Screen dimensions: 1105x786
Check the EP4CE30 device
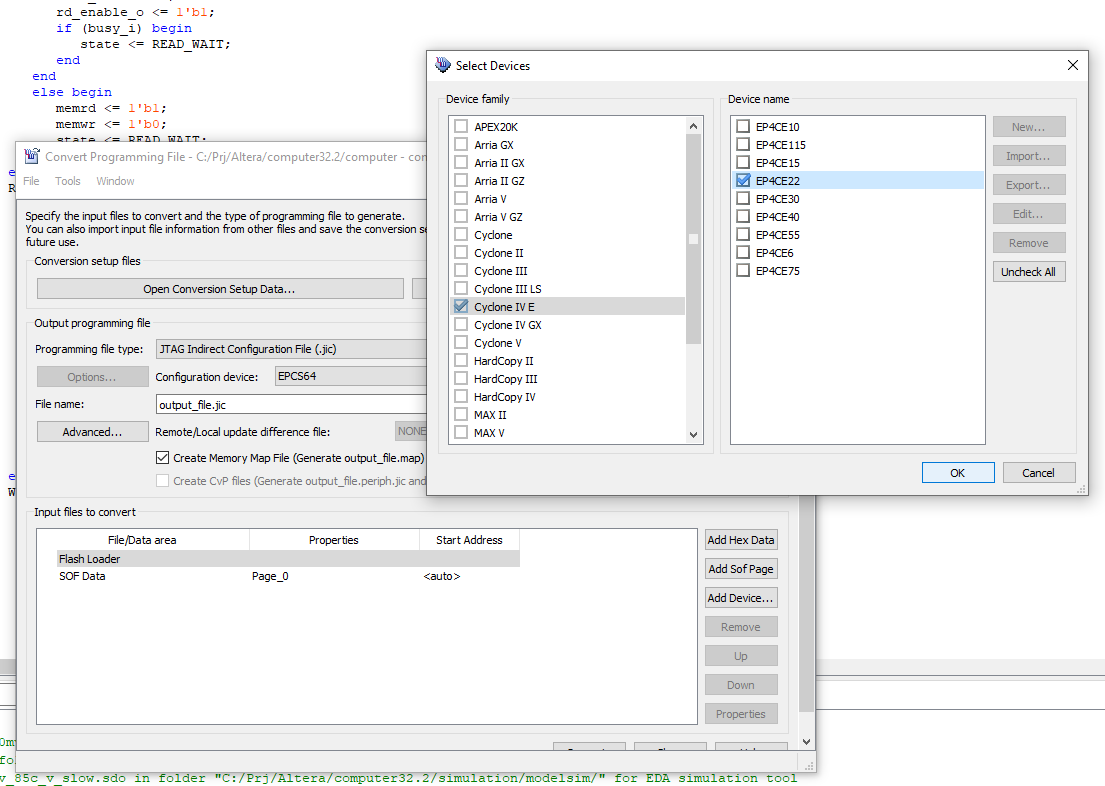743,198
